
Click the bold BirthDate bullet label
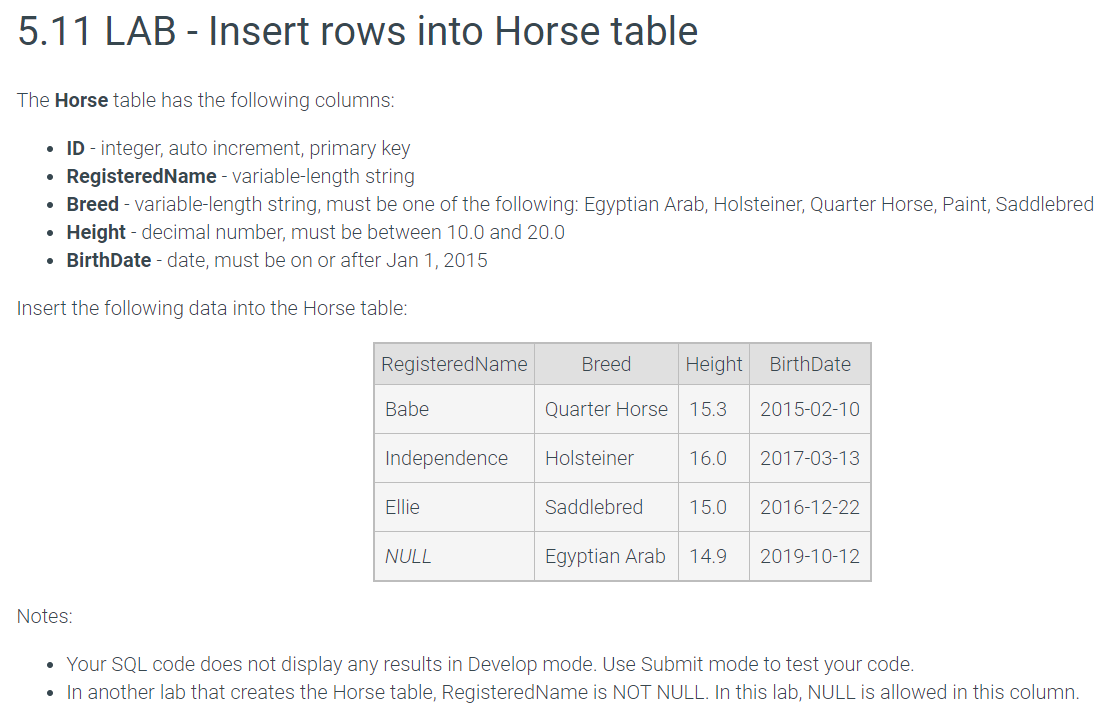109,260
